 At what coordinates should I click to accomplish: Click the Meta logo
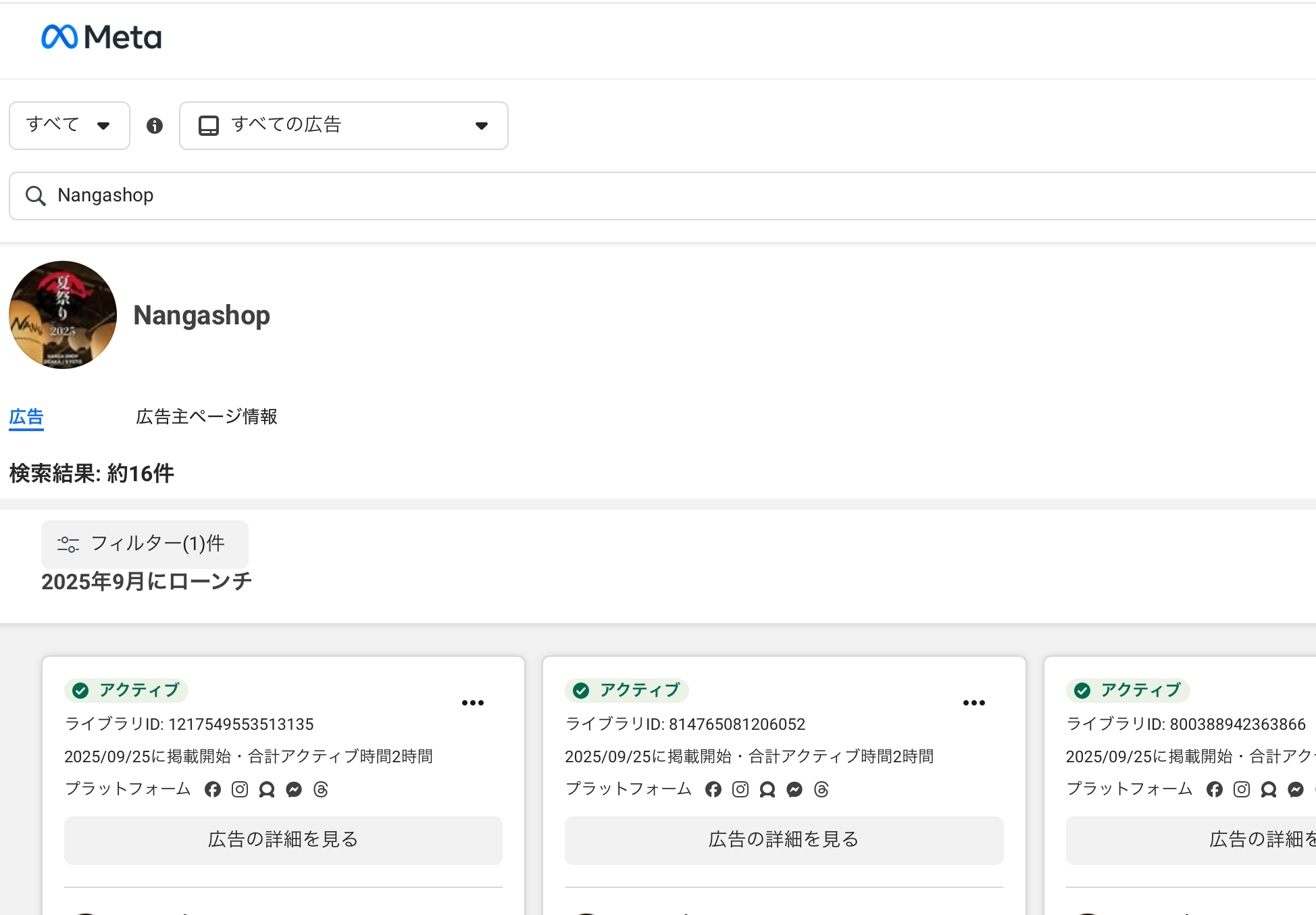pos(101,36)
